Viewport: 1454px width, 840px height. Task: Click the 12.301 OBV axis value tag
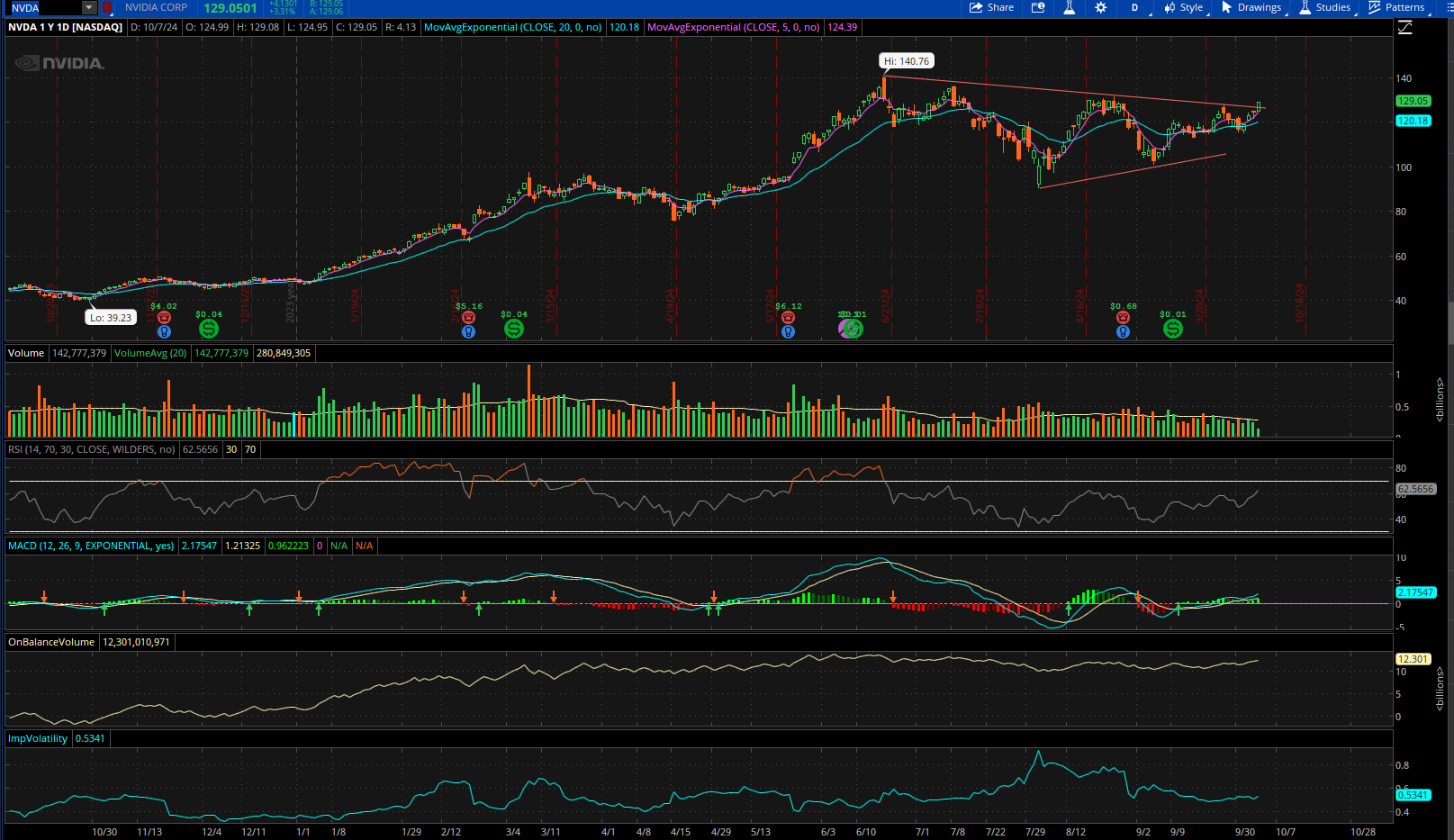1413,659
